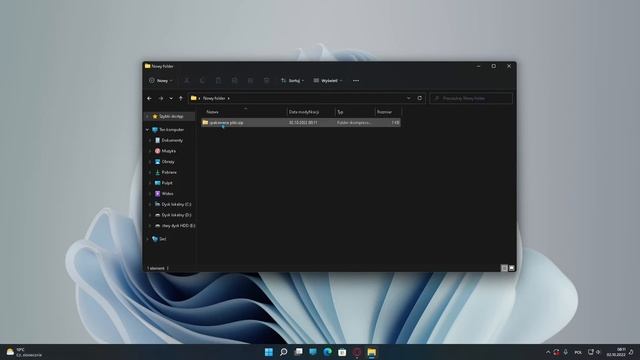Open Microsoft Store from taskbar
Screen dimensions: 640x360
342,352
